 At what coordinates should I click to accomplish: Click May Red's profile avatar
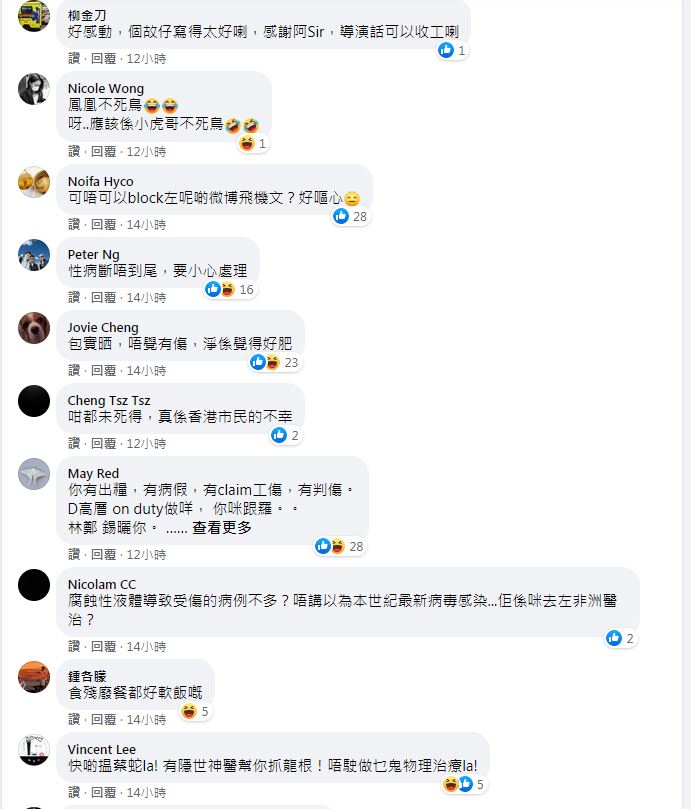34,474
